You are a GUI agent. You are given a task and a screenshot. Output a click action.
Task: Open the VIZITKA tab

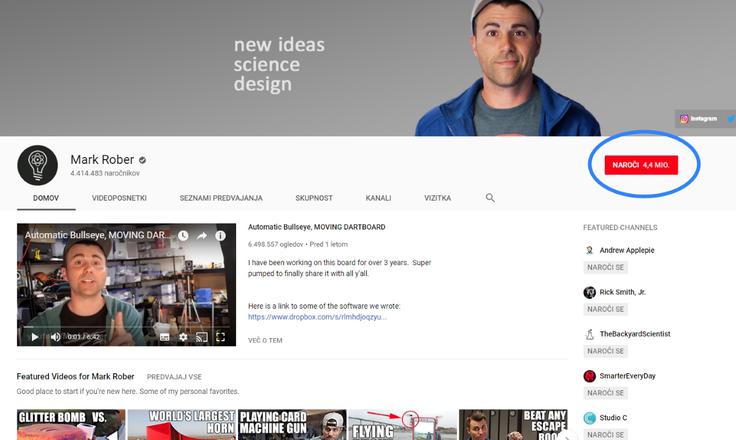[437, 198]
